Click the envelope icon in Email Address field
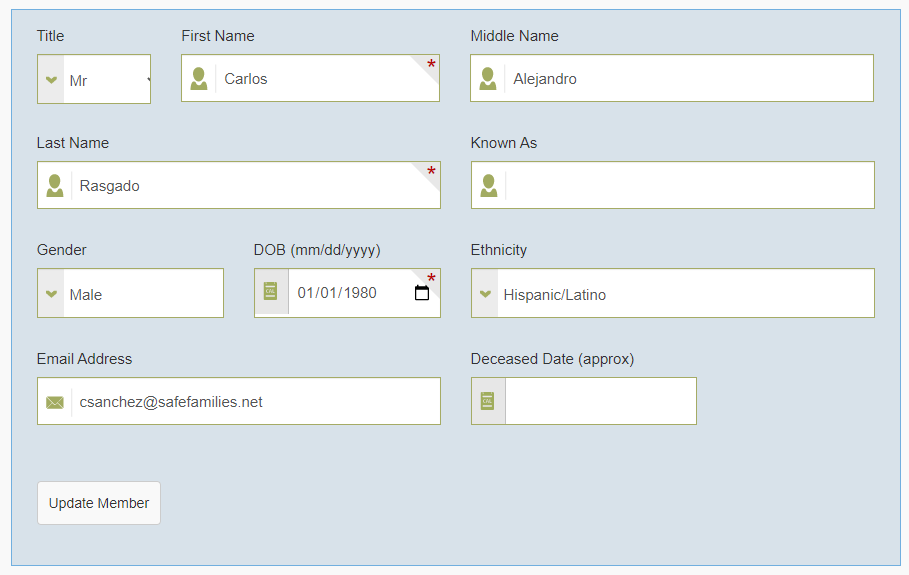 click(x=54, y=402)
